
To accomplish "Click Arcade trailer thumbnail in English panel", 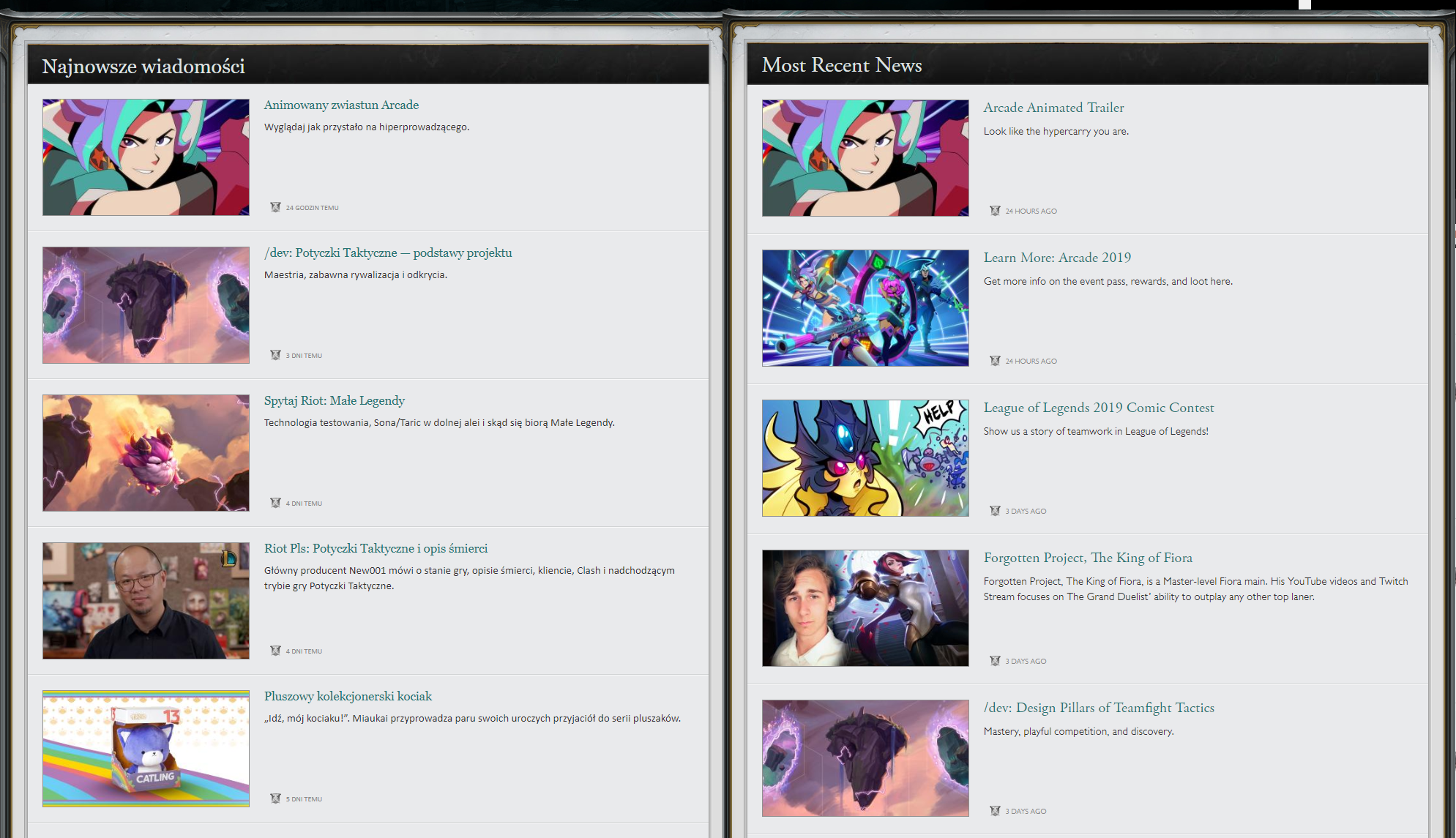I will point(865,158).
